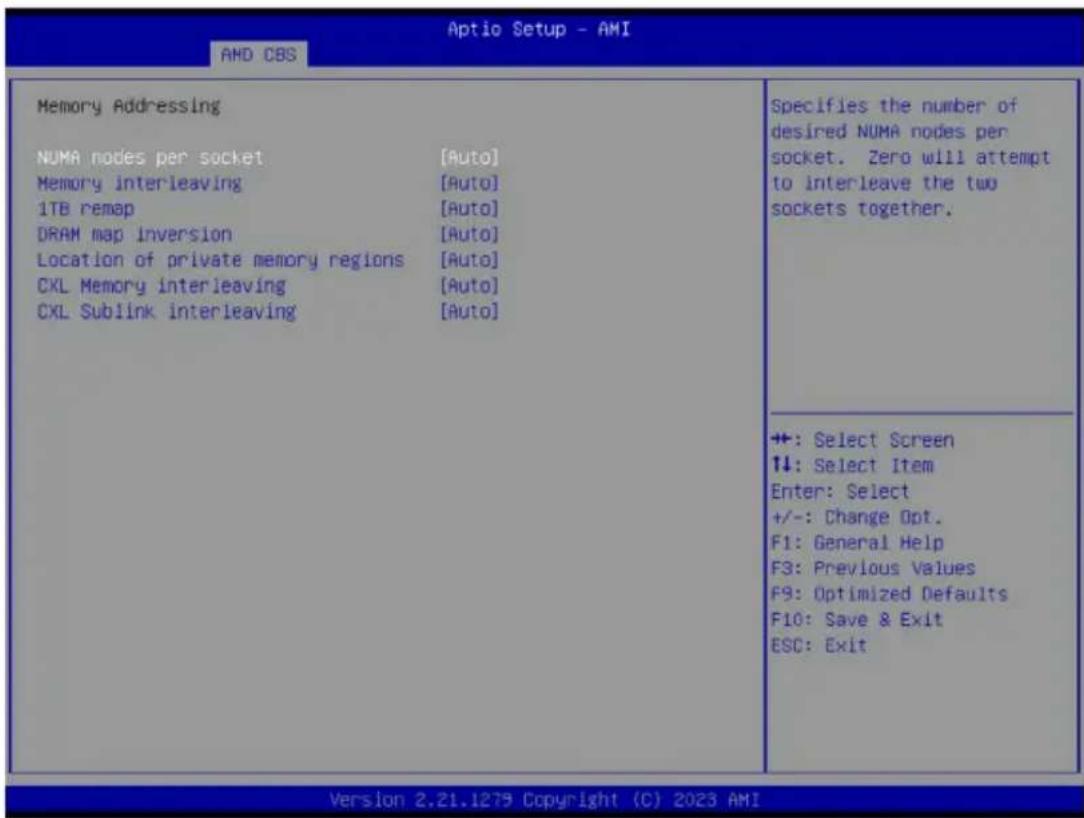Image resolution: width=1084 pixels, height=818 pixels.
Task: Open the NUMA nodes per socket Auto value
Action: point(469,158)
